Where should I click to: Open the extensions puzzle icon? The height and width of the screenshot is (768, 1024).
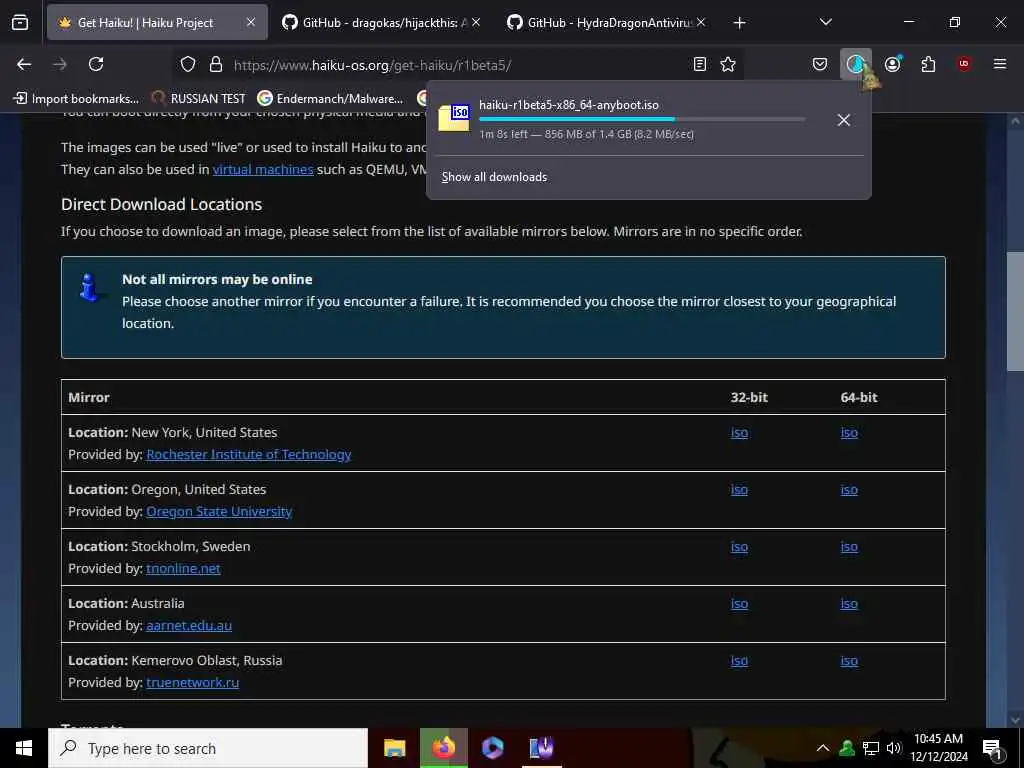(x=928, y=64)
